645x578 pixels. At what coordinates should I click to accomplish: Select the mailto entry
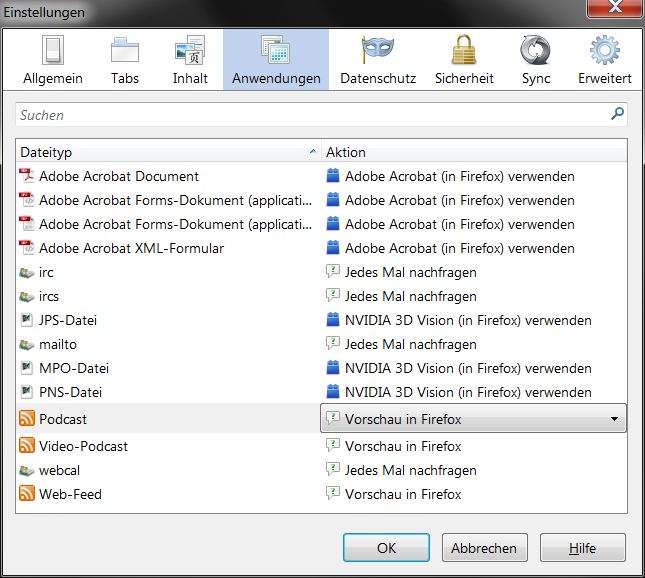[321, 344]
